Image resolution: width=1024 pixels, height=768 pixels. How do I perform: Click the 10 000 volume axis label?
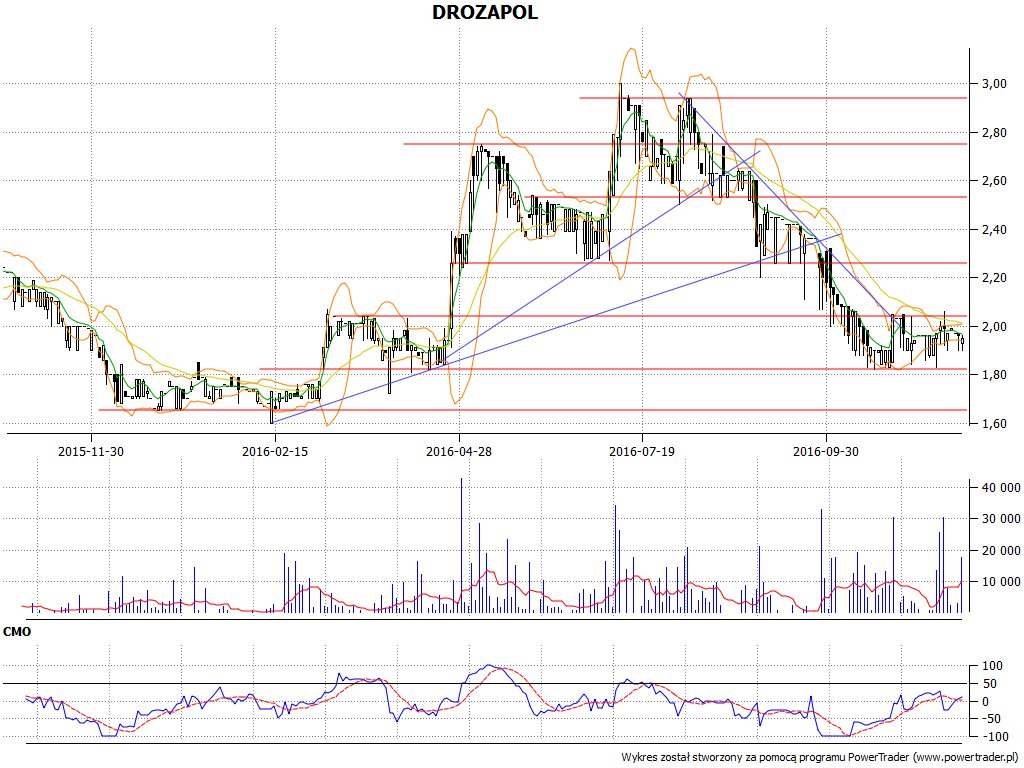pos(1000,582)
